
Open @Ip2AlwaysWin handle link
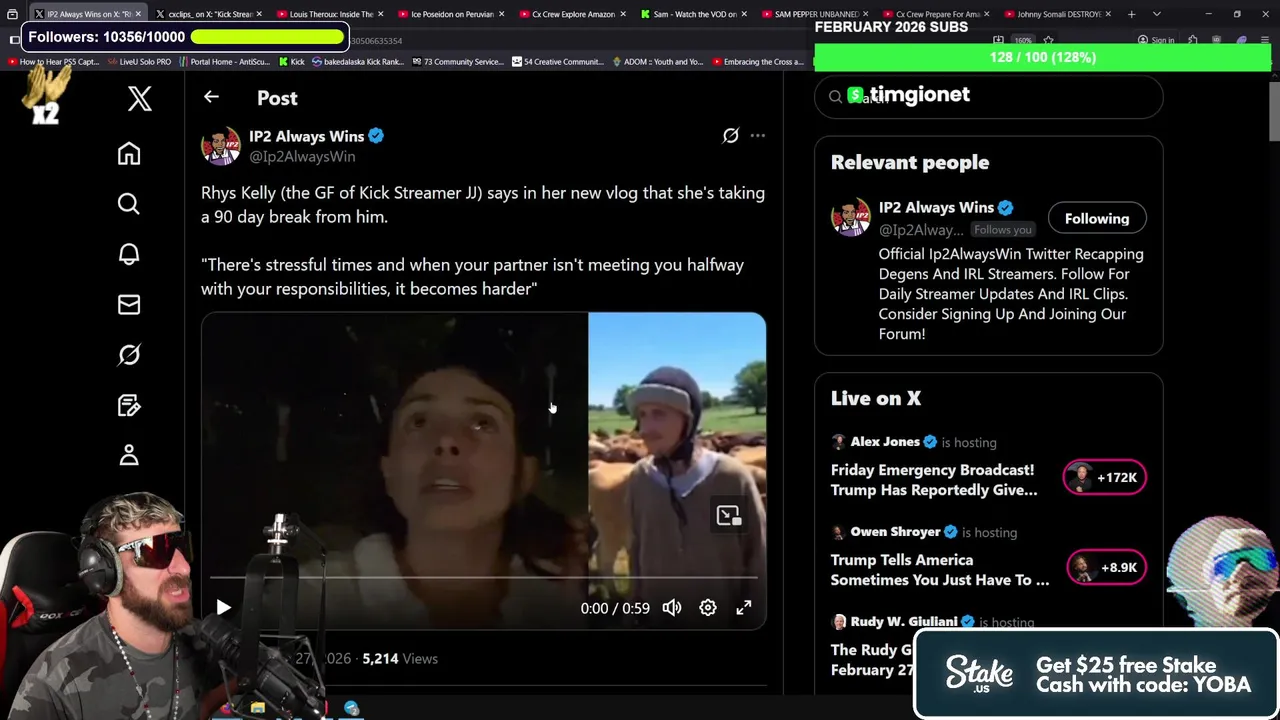[302, 157]
